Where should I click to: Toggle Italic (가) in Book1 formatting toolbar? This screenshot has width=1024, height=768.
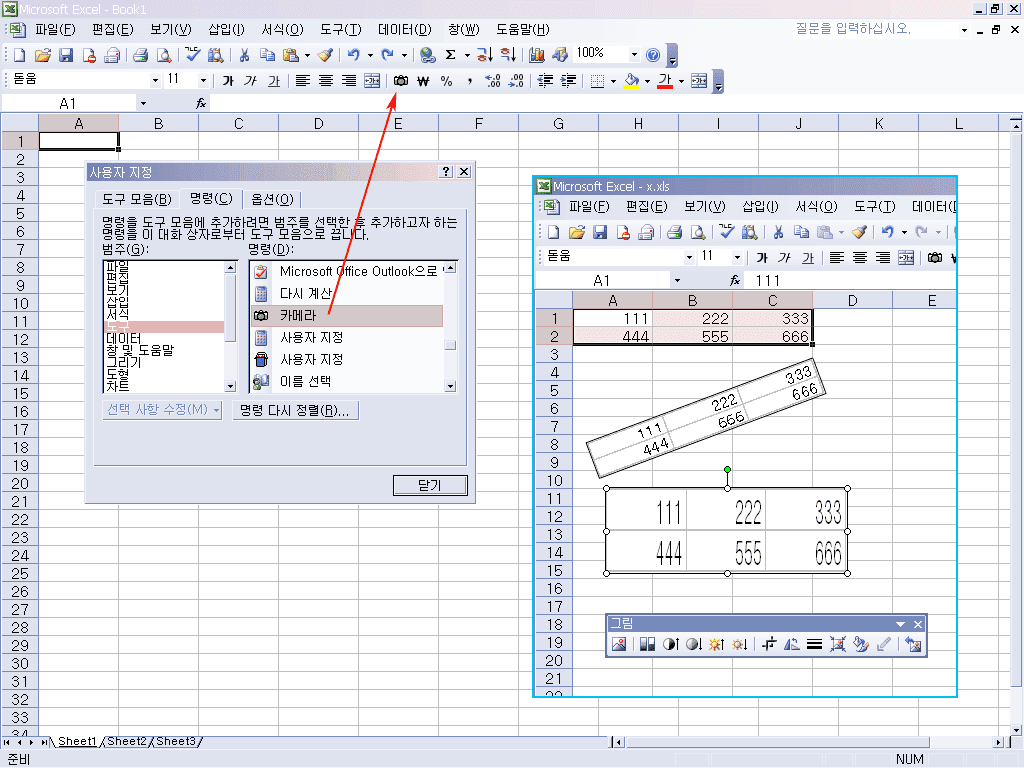coord(251,81)
